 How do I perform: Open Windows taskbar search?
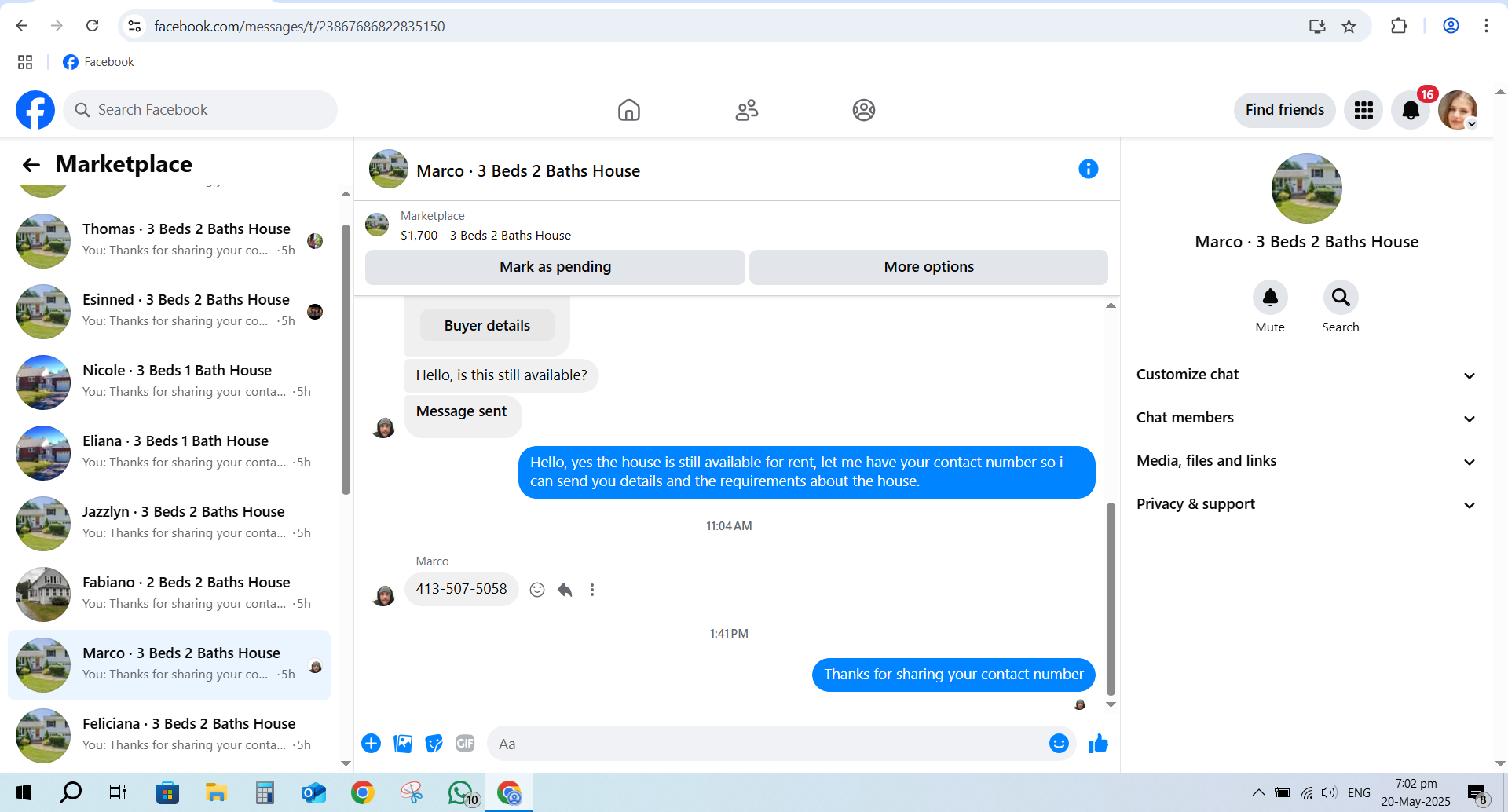71,793
